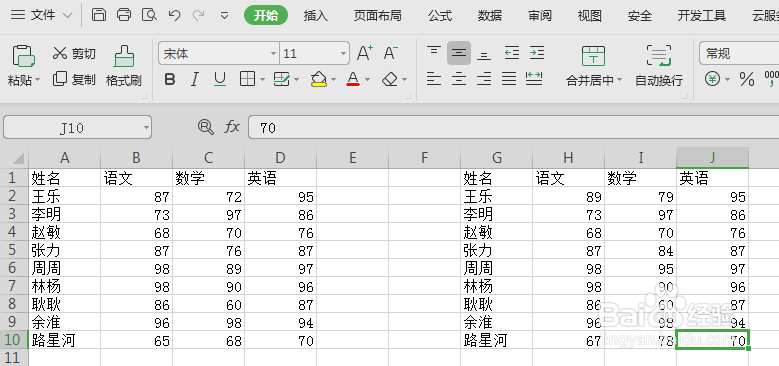This screenshot has width=779, height=366.
Task: Open the 审阅 tab
Action: (540, 16)
